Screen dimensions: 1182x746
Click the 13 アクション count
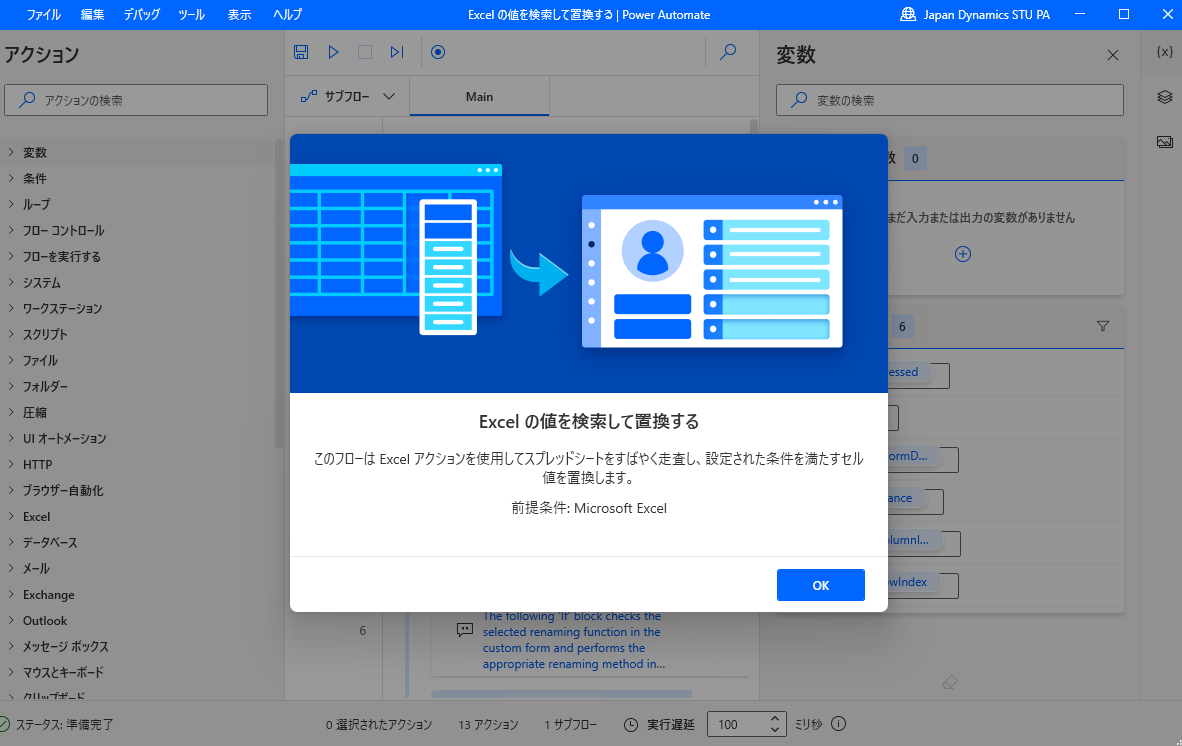tap(488, 724)
